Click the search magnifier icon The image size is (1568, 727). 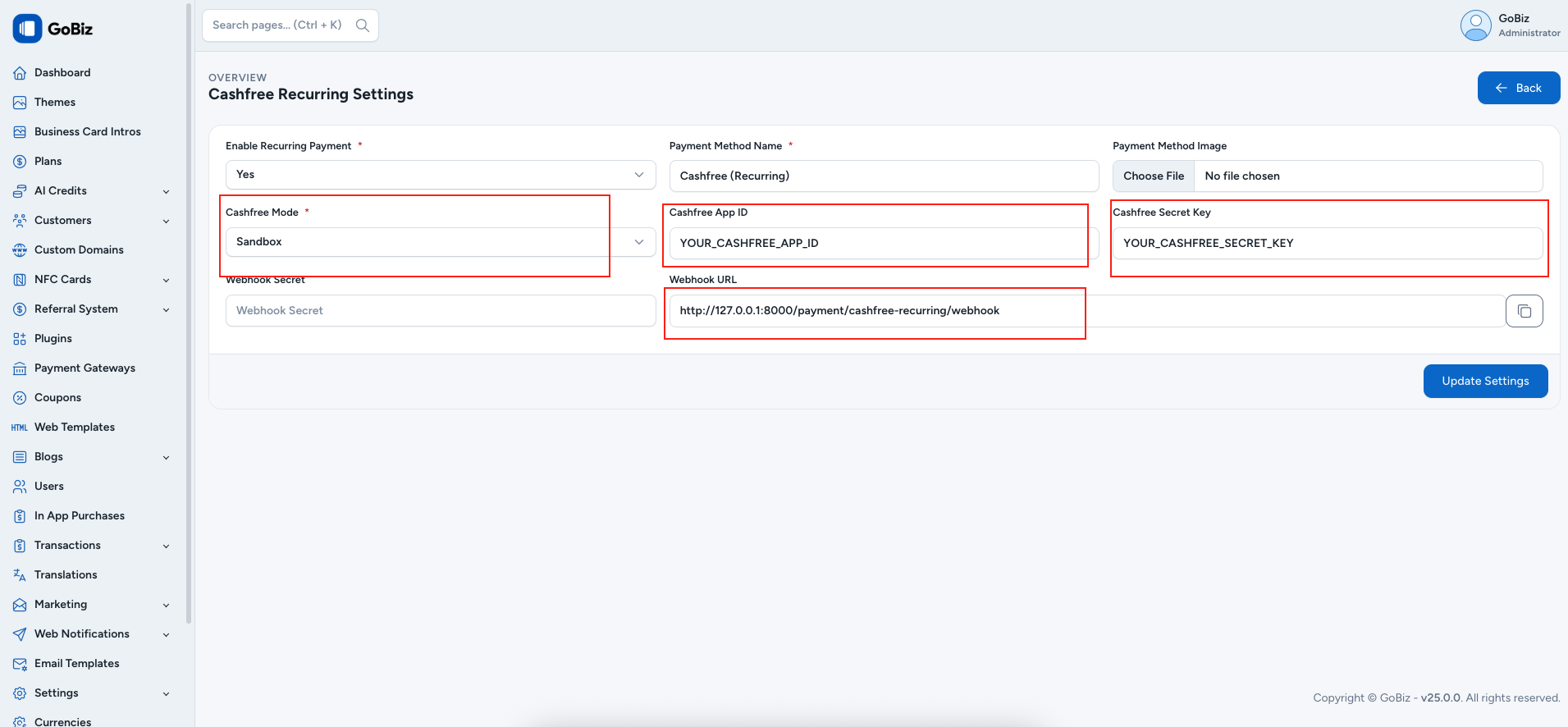[362, 25]
